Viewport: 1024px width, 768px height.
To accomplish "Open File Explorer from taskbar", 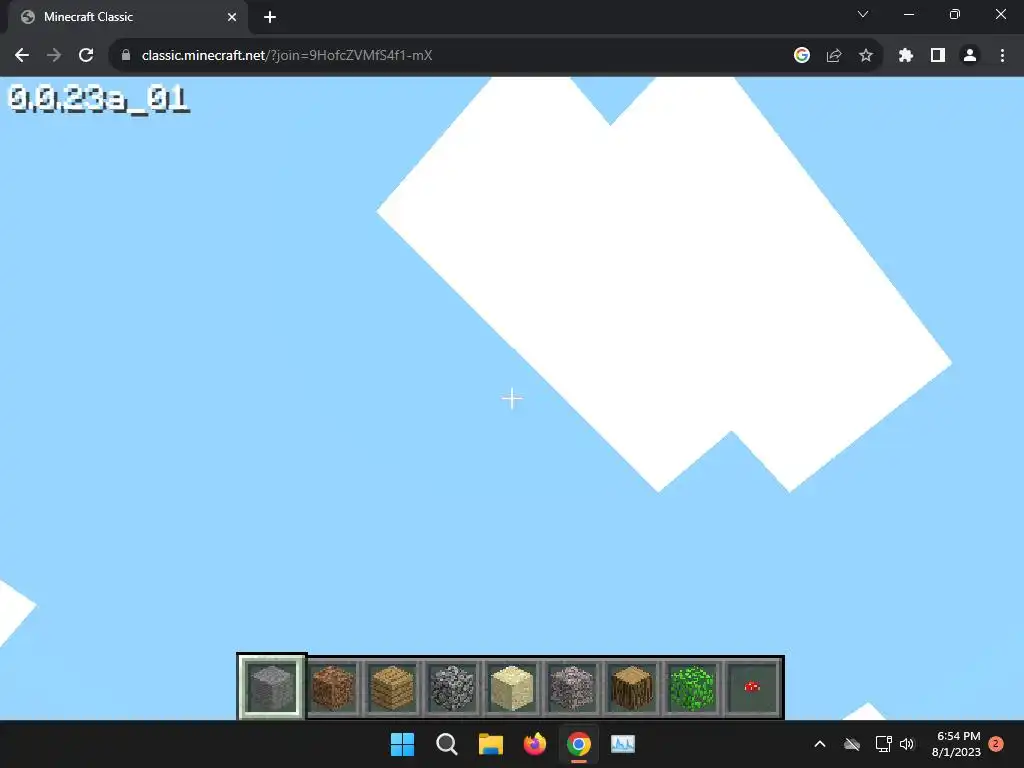I will tap(490, 744).
